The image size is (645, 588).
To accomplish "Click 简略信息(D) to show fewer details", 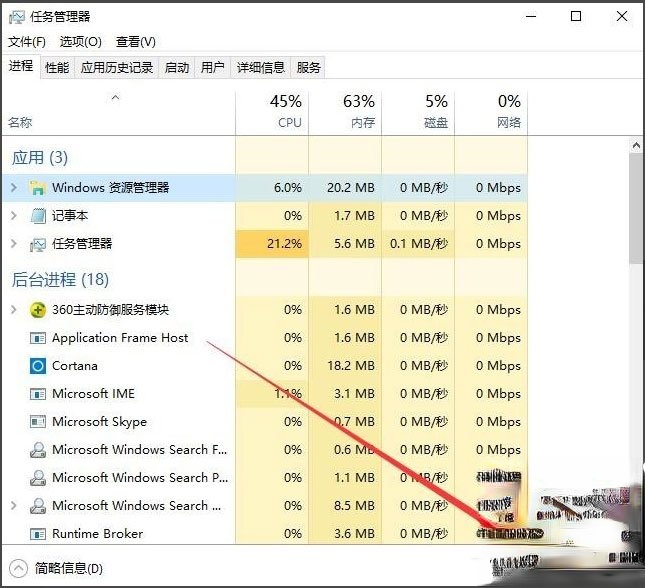I will (68, 569).
